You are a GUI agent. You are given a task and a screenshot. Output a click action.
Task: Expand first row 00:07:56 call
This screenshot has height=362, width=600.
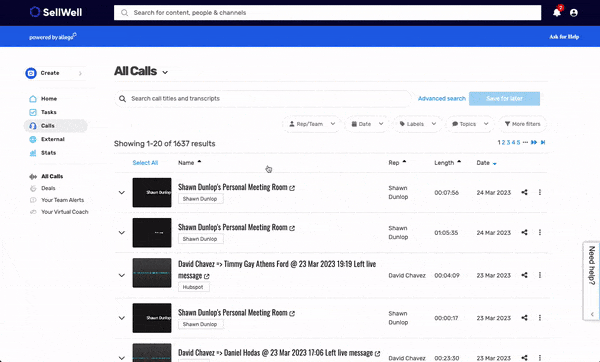tap(122, 192)
